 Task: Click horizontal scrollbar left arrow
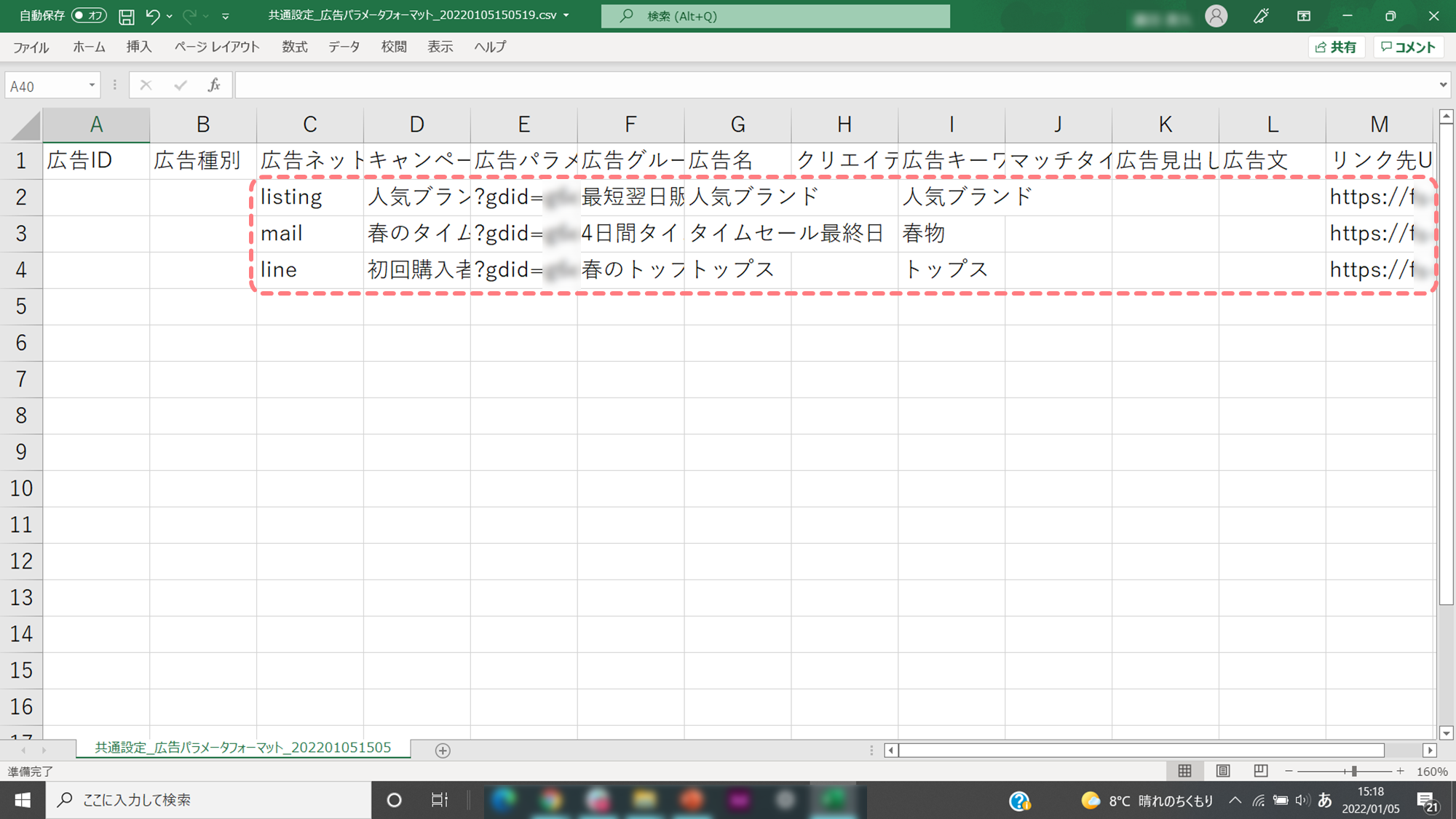(891, 750)
